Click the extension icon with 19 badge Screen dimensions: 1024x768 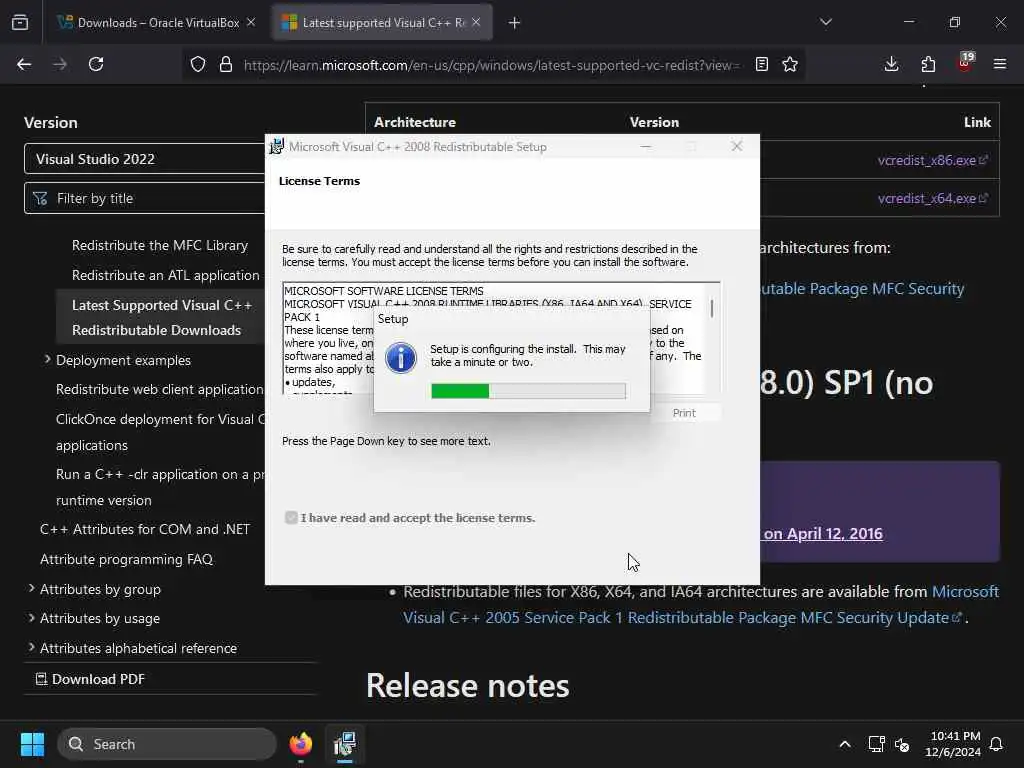(965, 63)
